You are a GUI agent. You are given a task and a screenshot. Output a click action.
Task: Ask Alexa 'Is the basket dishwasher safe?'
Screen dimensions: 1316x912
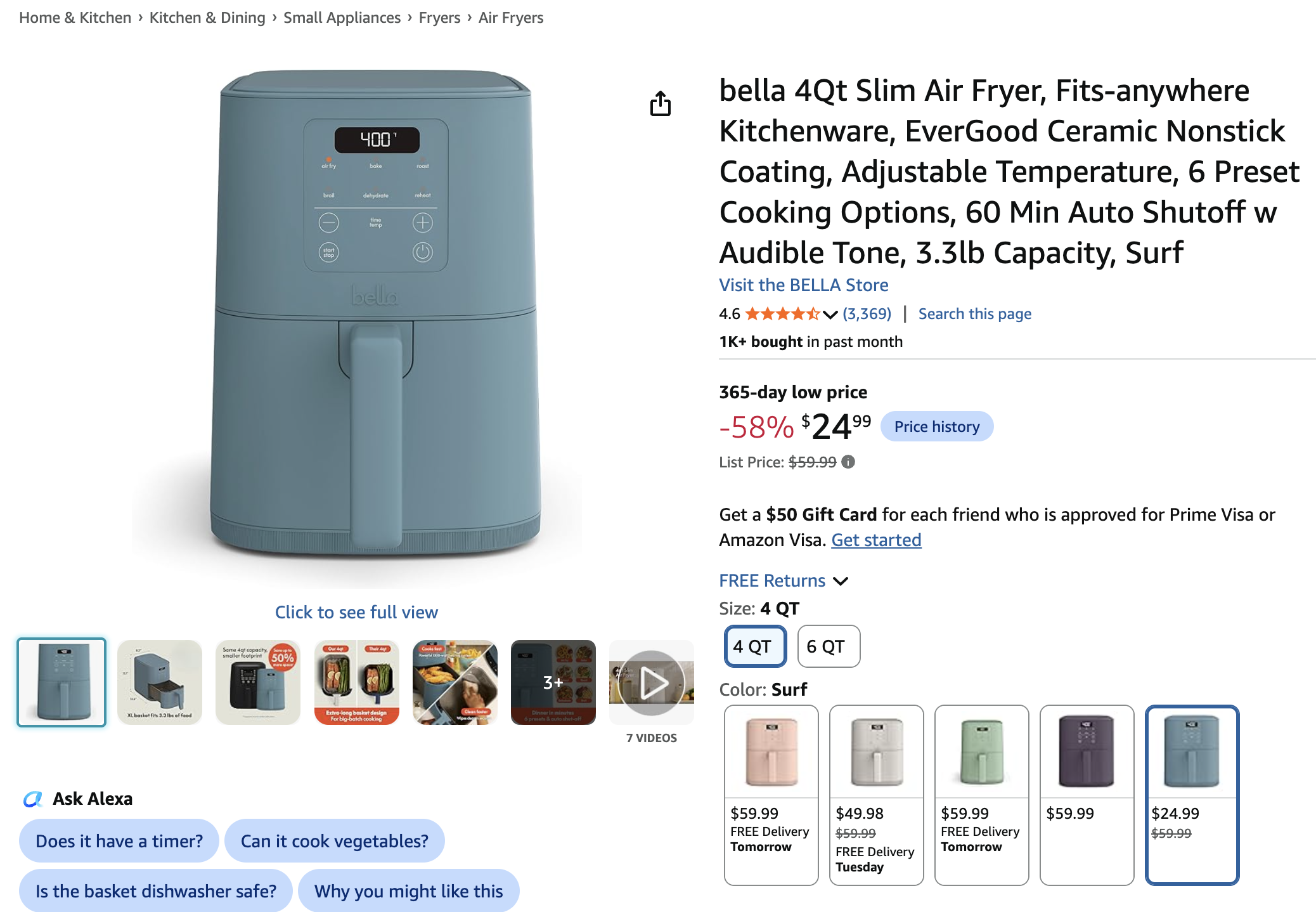point(156,891)
